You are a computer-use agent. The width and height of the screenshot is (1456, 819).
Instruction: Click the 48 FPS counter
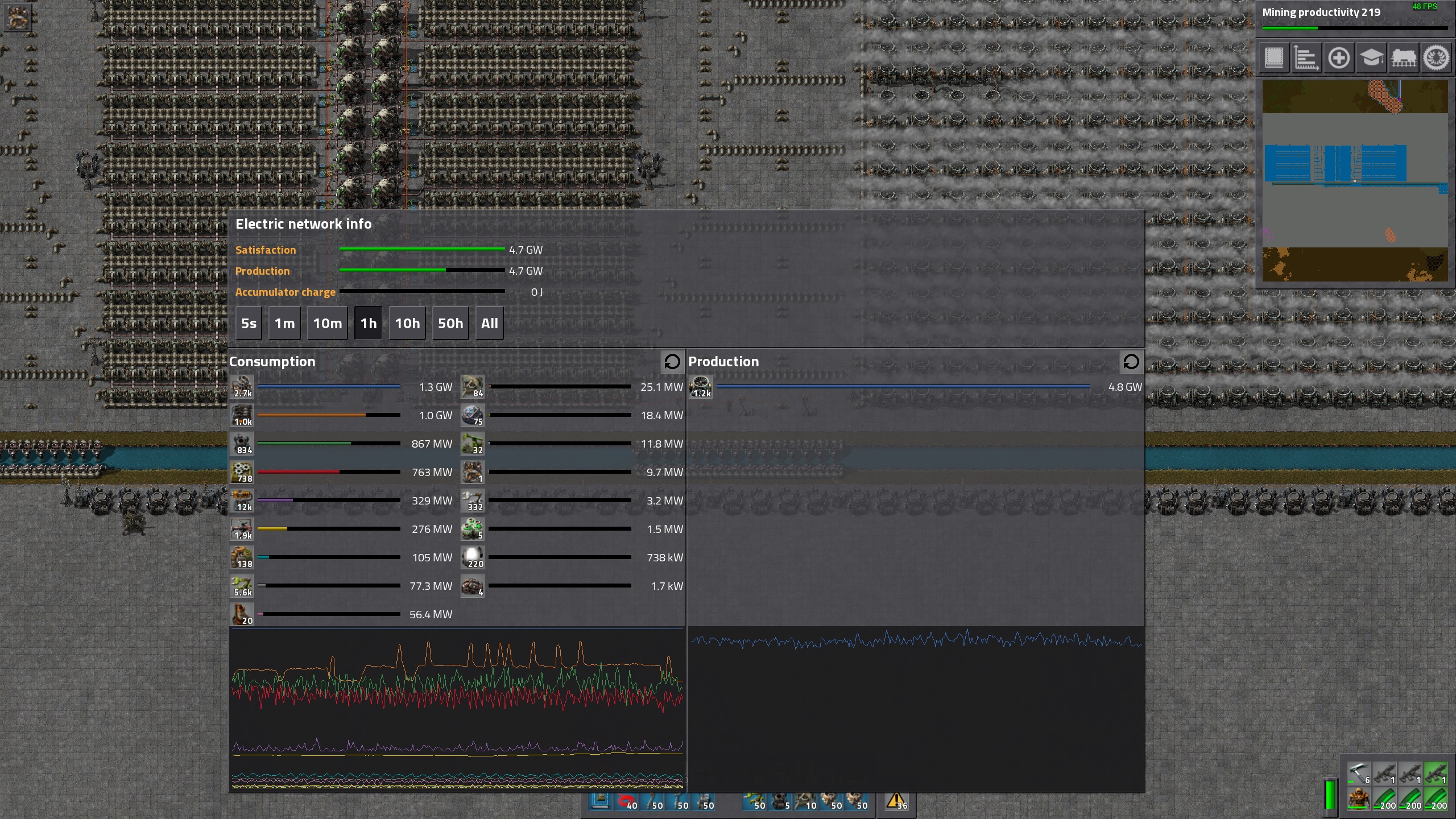1425,6
